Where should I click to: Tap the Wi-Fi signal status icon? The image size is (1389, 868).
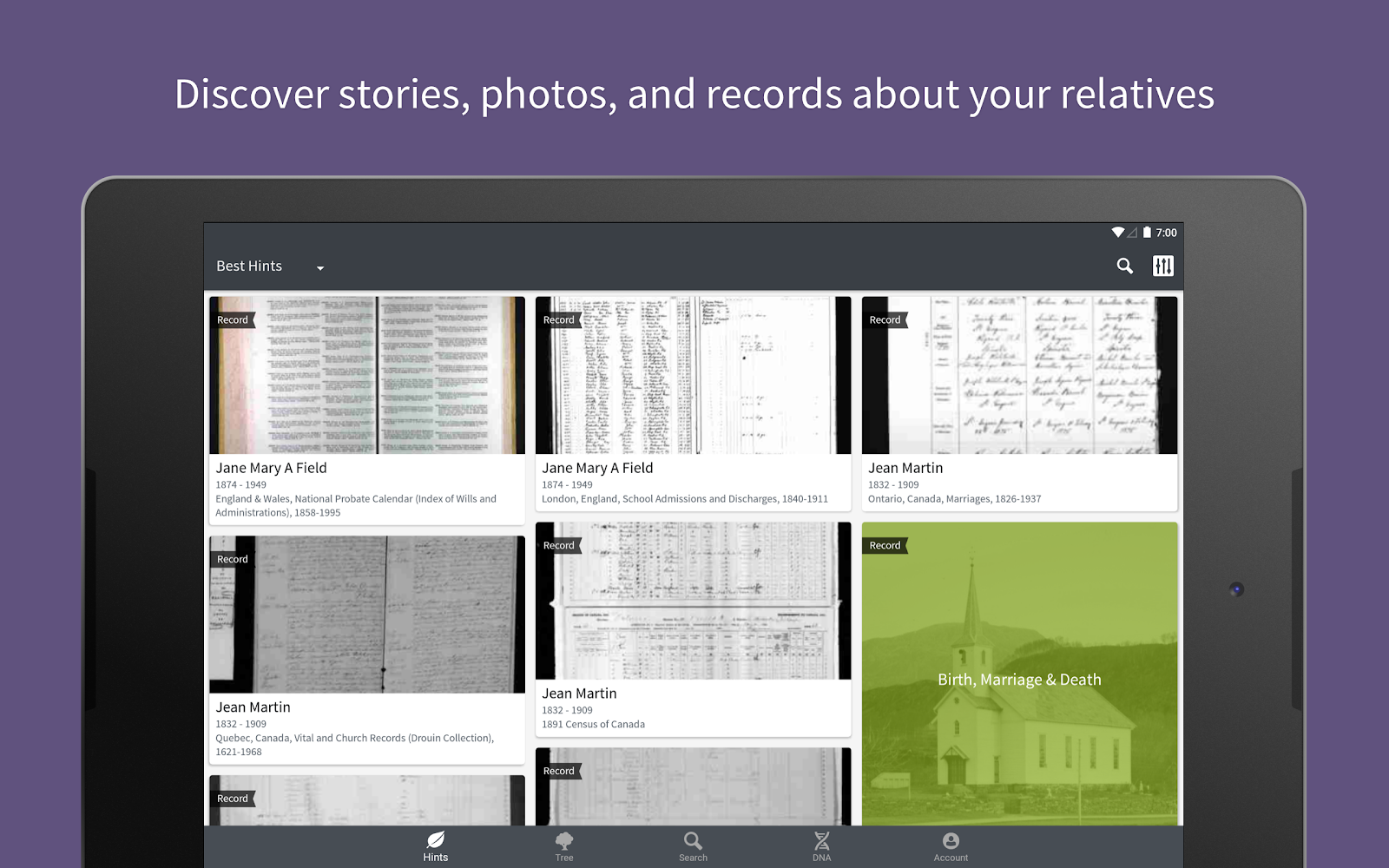[x=1118, y=233]
